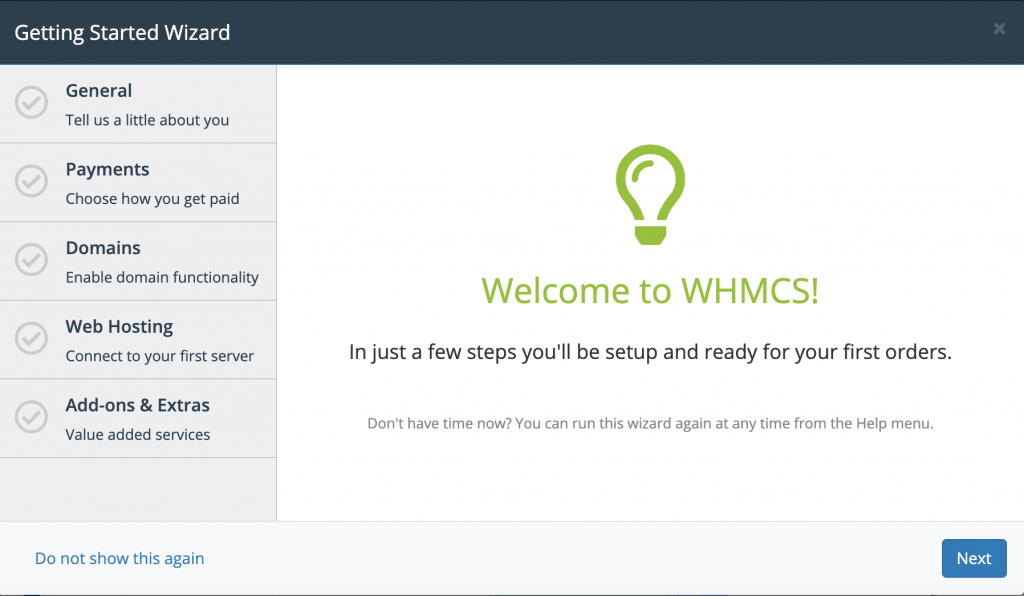Image resolution: width=1024 pixels, height=596 pixels.
Task: Select the wizard checklist sidebar icon column
Action: coord(31,260)
